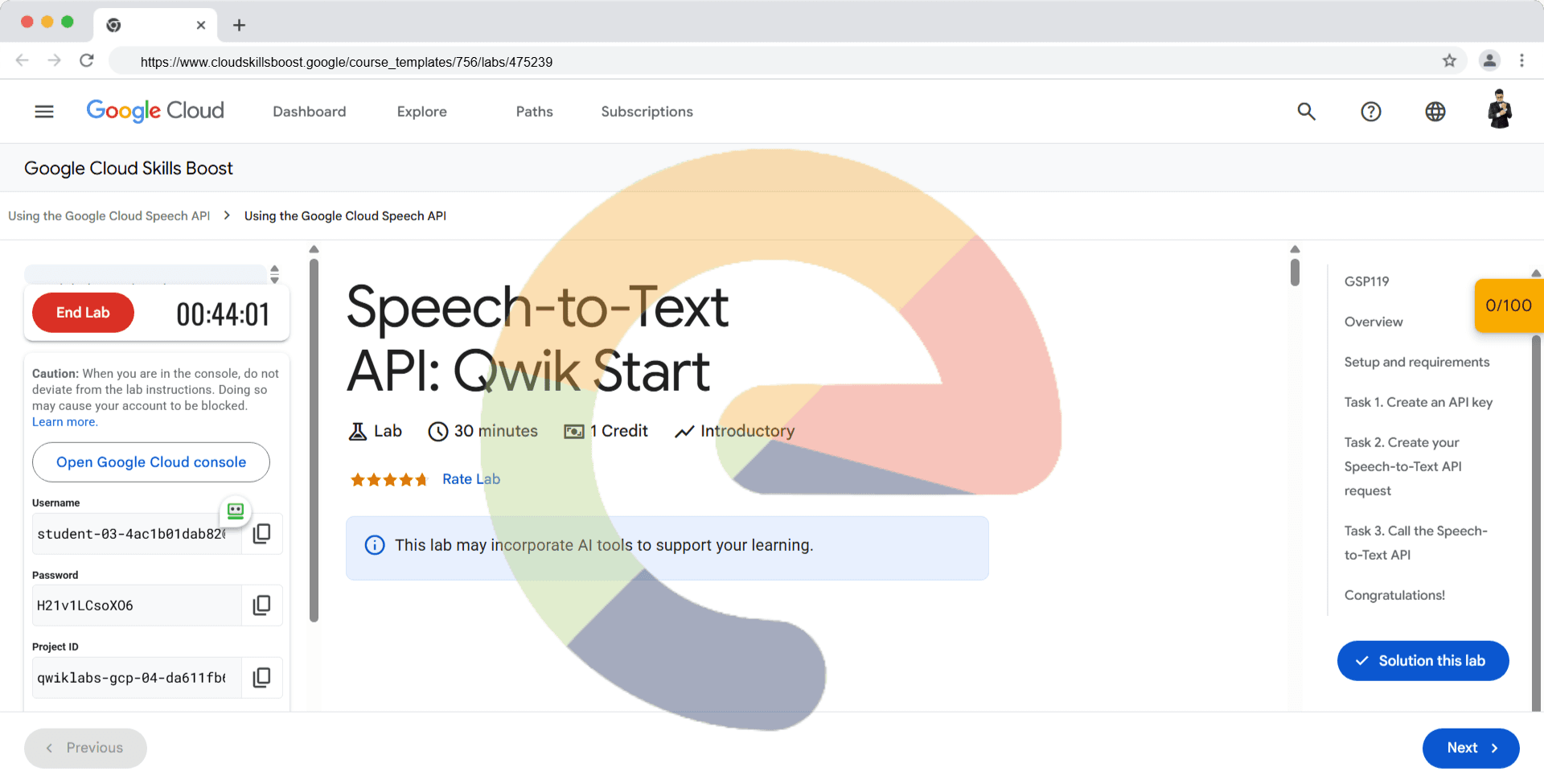Copy the Password with its copy icon
Viewport: 1544px width, 784px height.
click(x=262, y=605)
